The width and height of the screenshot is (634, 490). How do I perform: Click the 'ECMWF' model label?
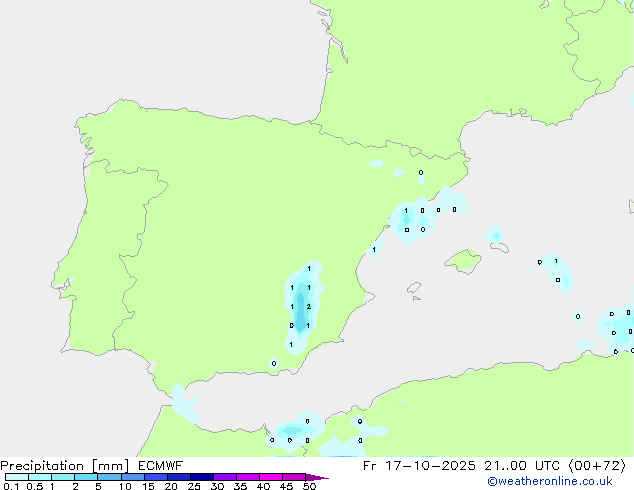tap(161, 466)
